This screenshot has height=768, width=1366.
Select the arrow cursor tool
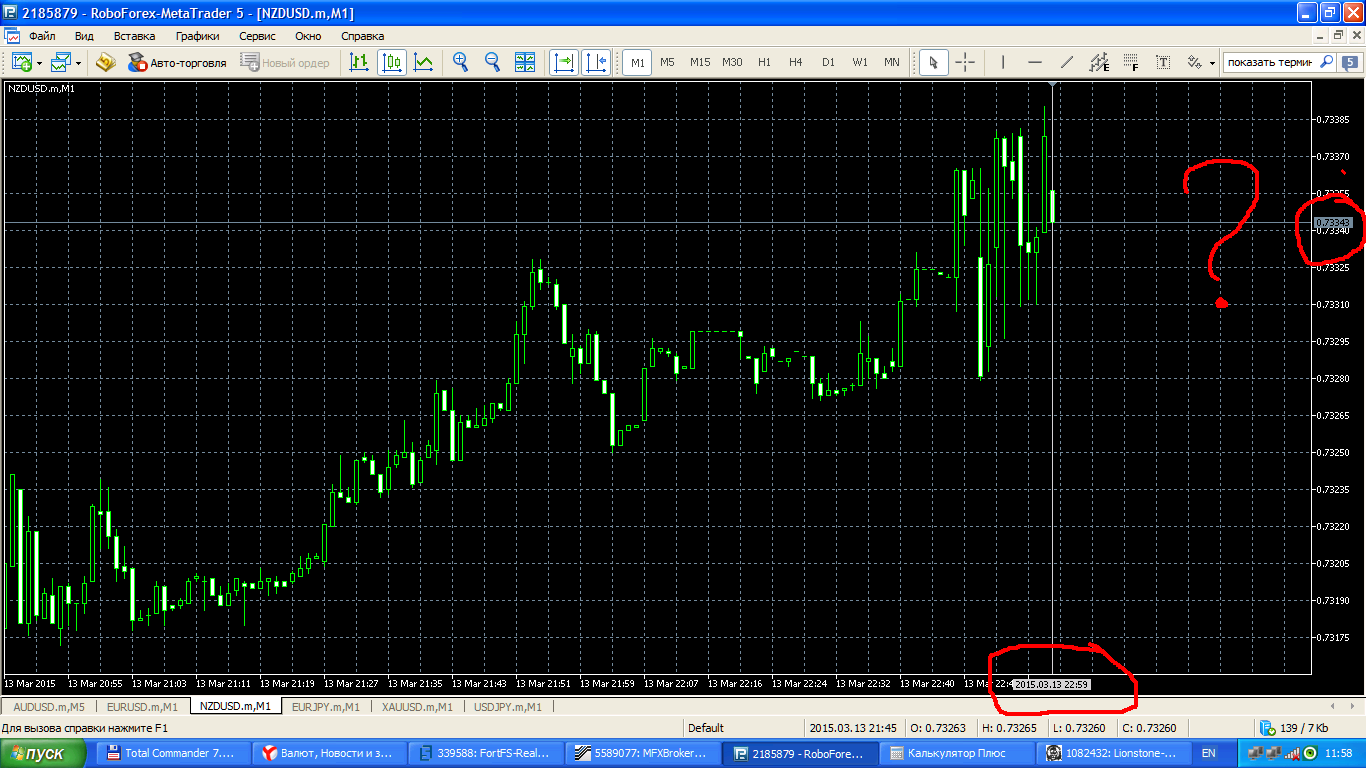(933, 62)
